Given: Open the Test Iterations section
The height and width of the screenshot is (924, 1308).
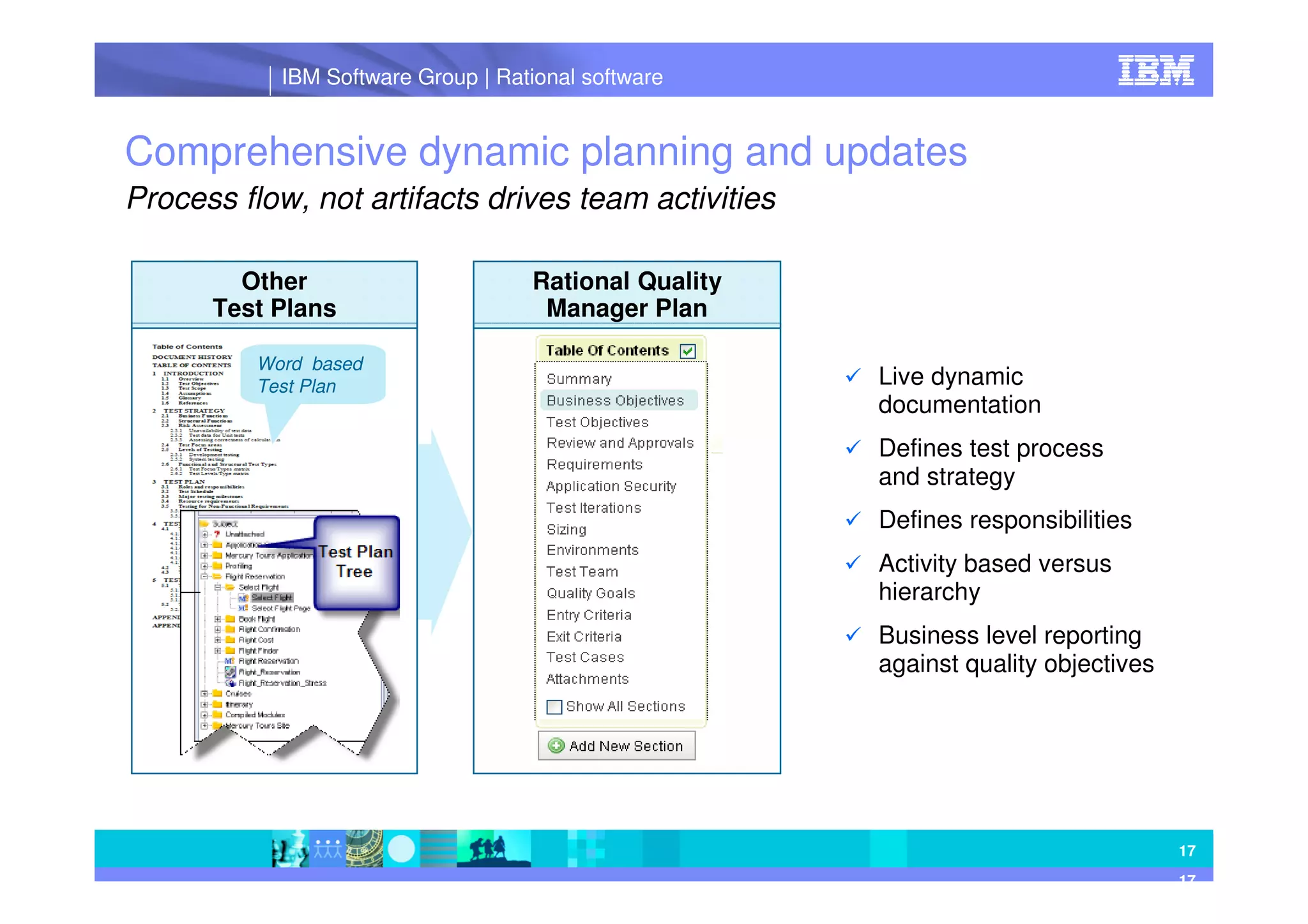Looking at the screenshot, I should tap(593, 508).
